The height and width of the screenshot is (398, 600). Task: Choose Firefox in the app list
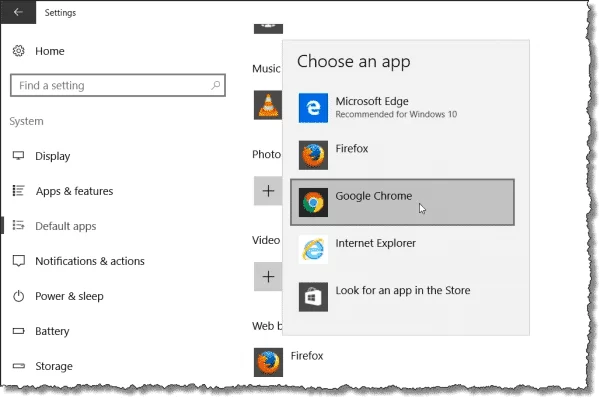click(x=402, y=155)
